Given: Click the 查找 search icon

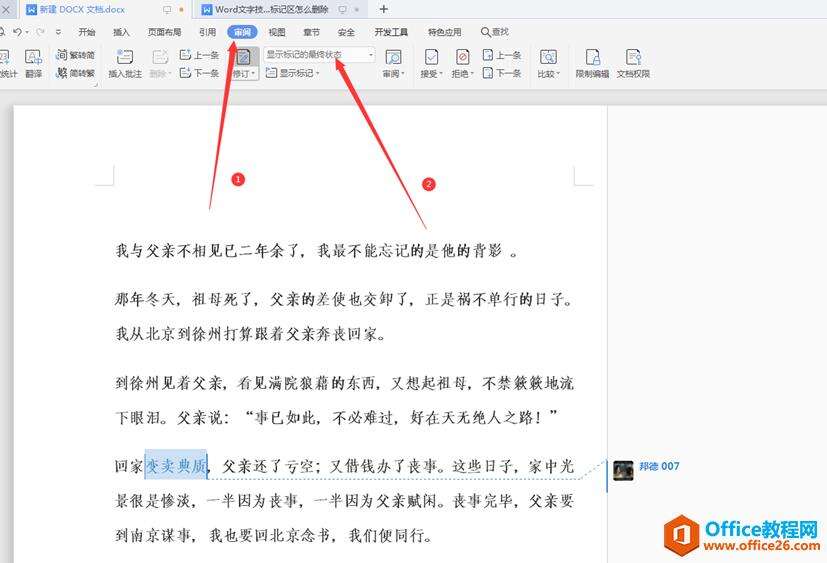Looking at the screenshot, I should (485, 32).
